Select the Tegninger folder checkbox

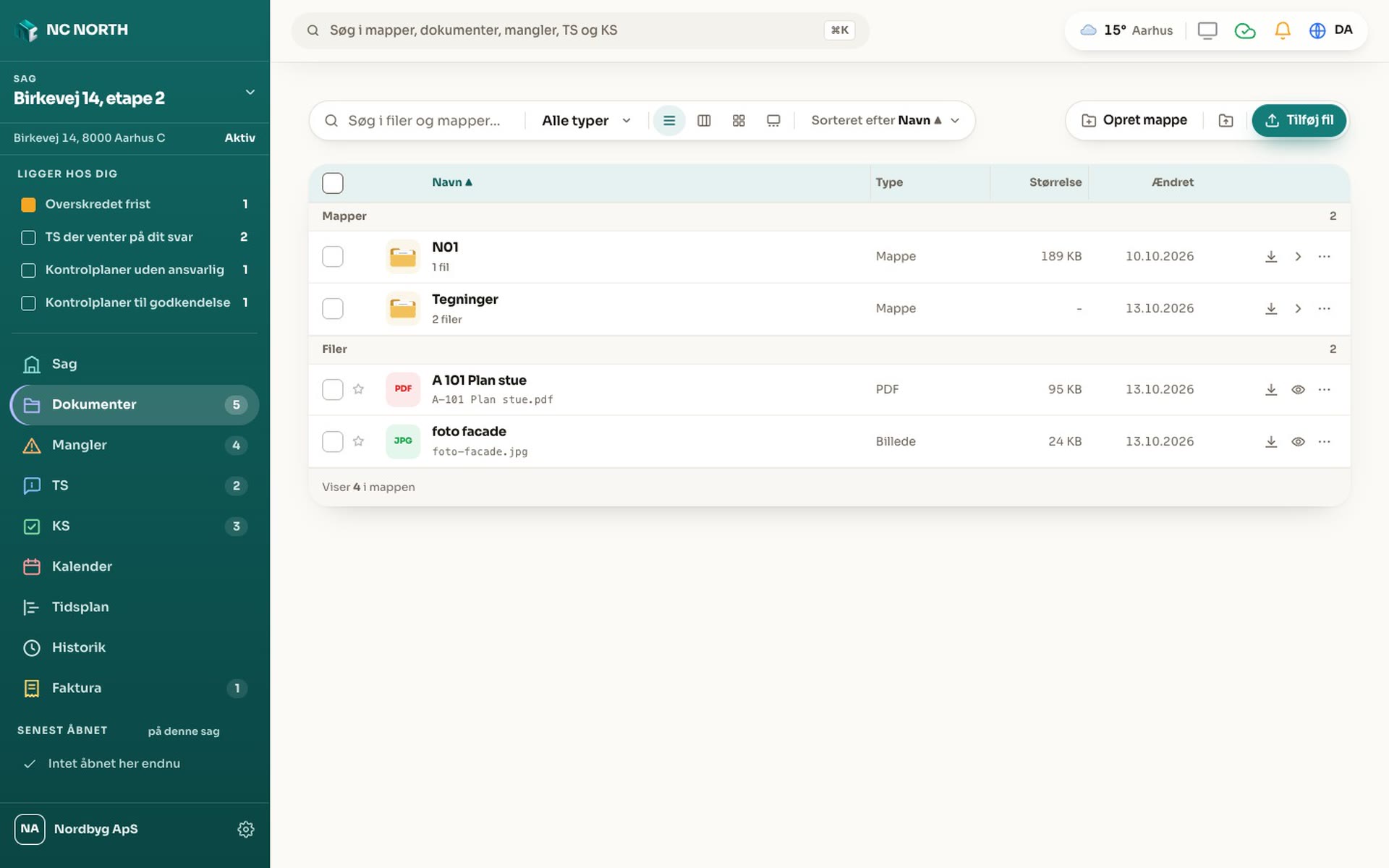[x=333, y=309]
